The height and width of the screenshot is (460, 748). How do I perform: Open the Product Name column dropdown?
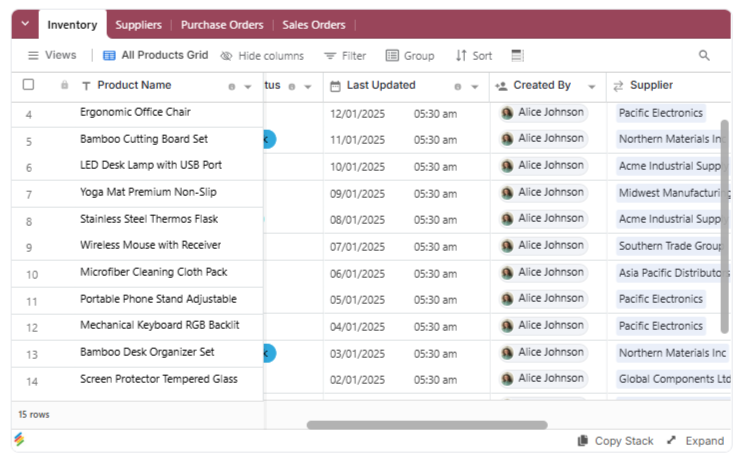pyautogui.click(x=248, y=87)
